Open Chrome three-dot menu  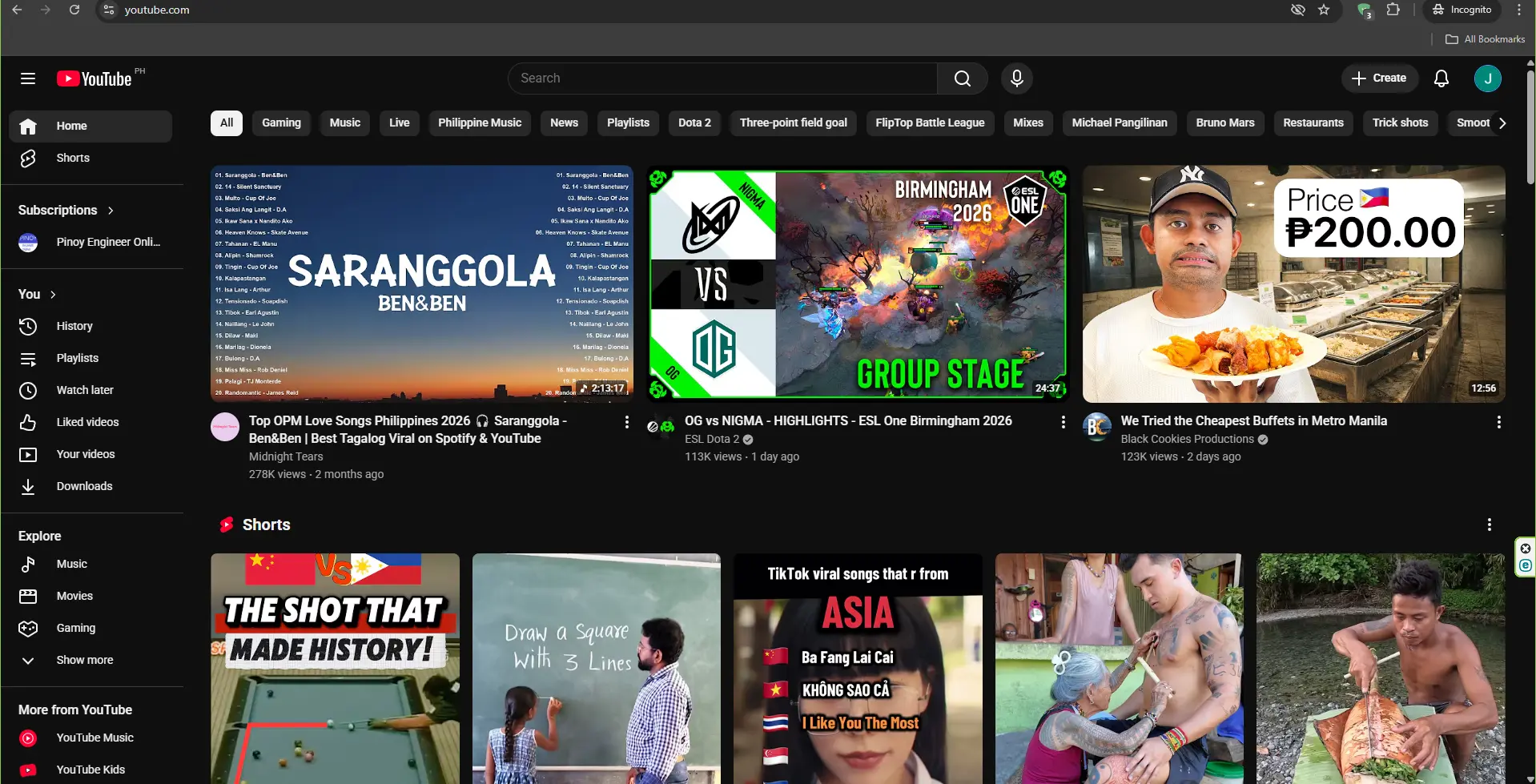click(1518, 10)
